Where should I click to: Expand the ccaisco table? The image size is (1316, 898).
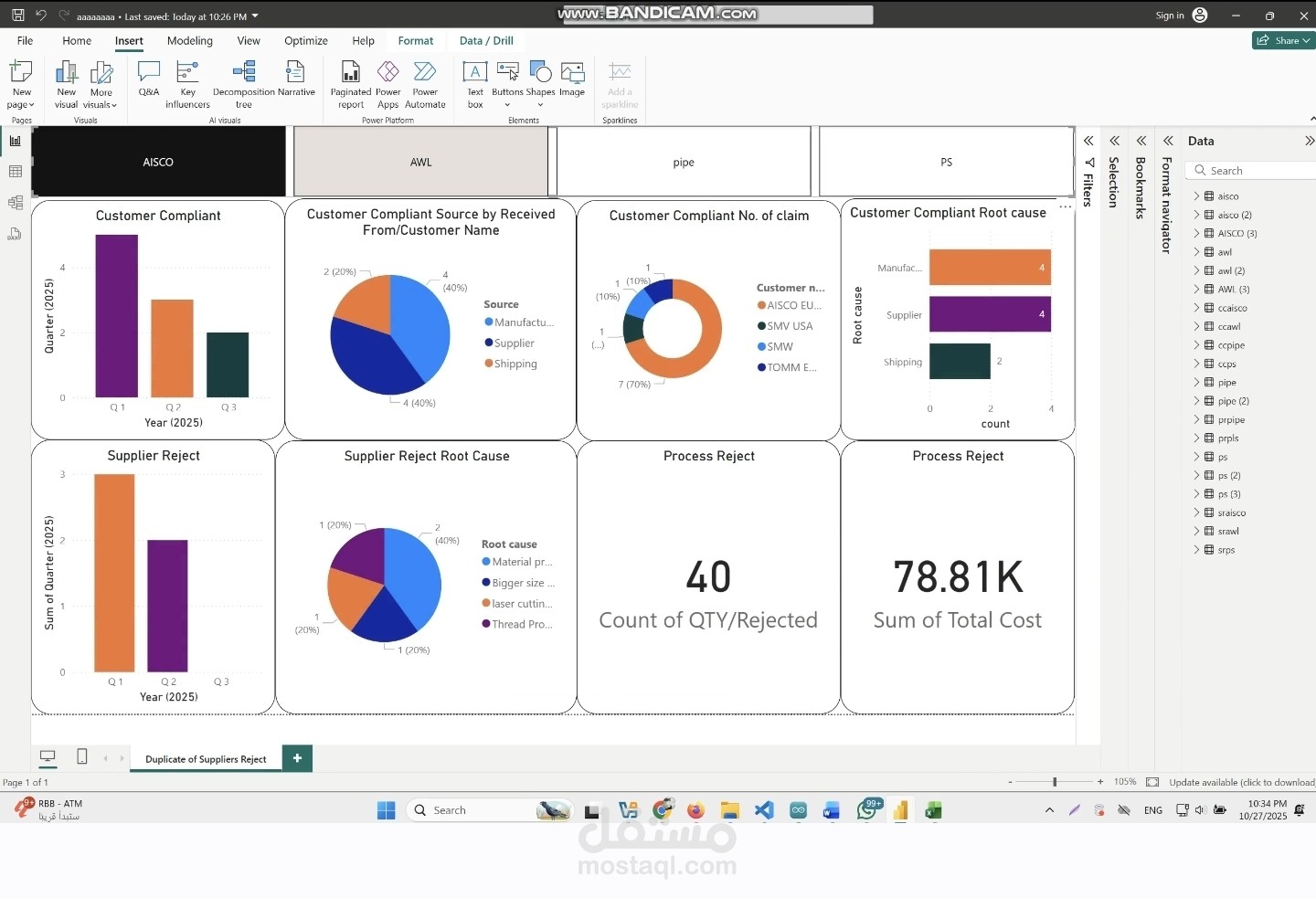coord(1196,308)
